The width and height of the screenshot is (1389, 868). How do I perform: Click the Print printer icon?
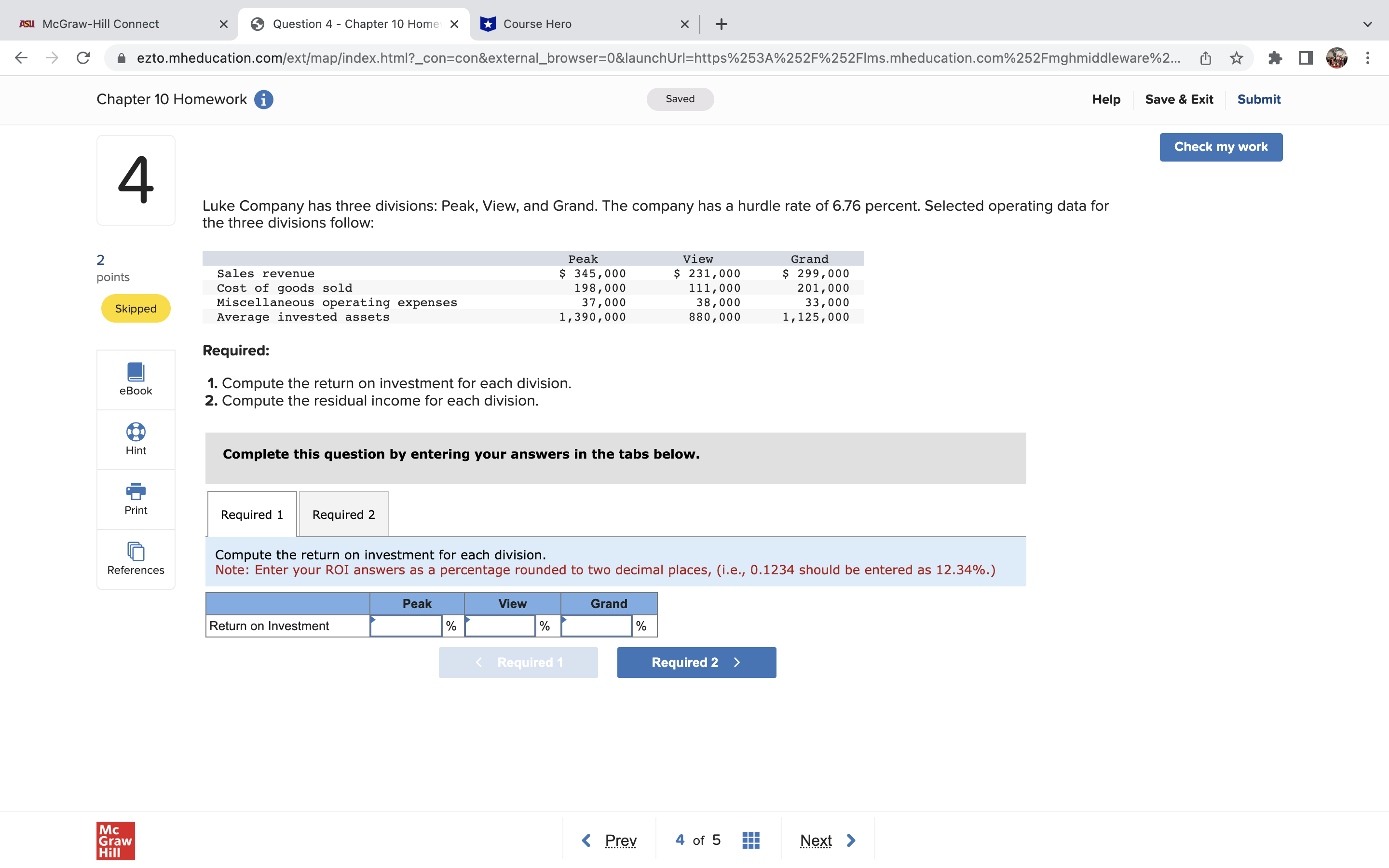click(x=136, y=491)
